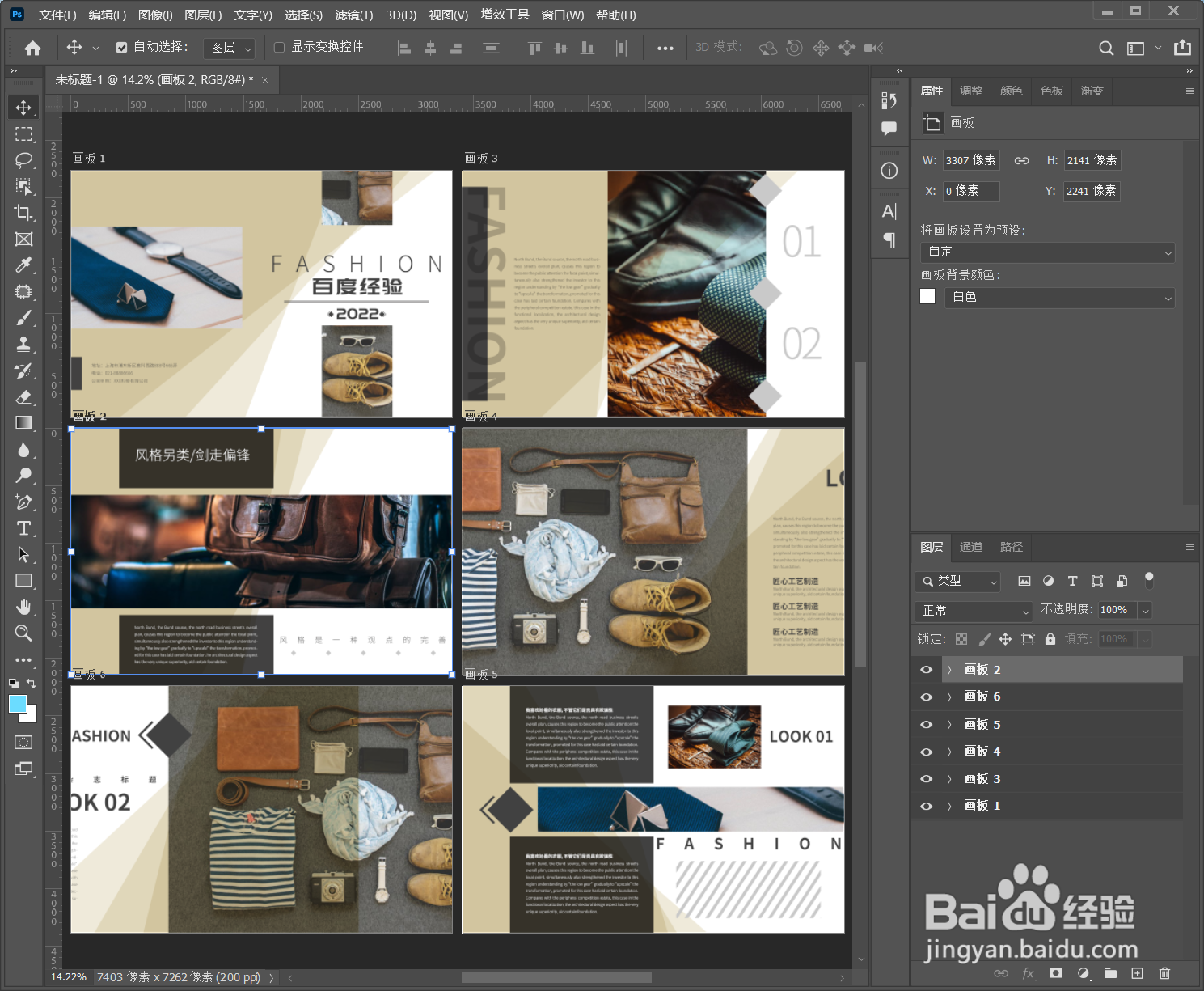
Task: Hide the 画板 1 layer
Action: [x=927, y=806]
